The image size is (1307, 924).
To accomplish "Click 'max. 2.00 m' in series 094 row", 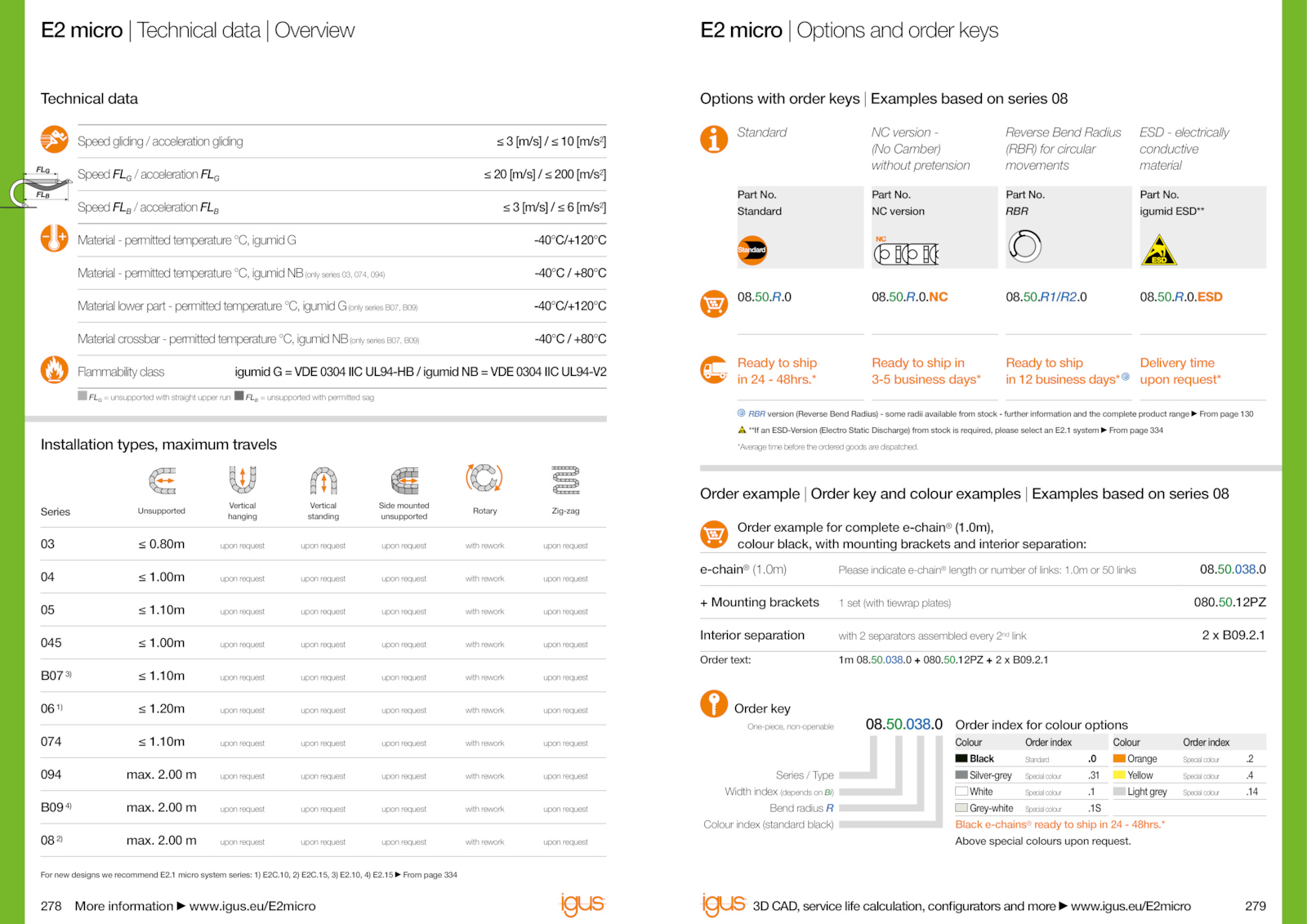I will (161, 774).
